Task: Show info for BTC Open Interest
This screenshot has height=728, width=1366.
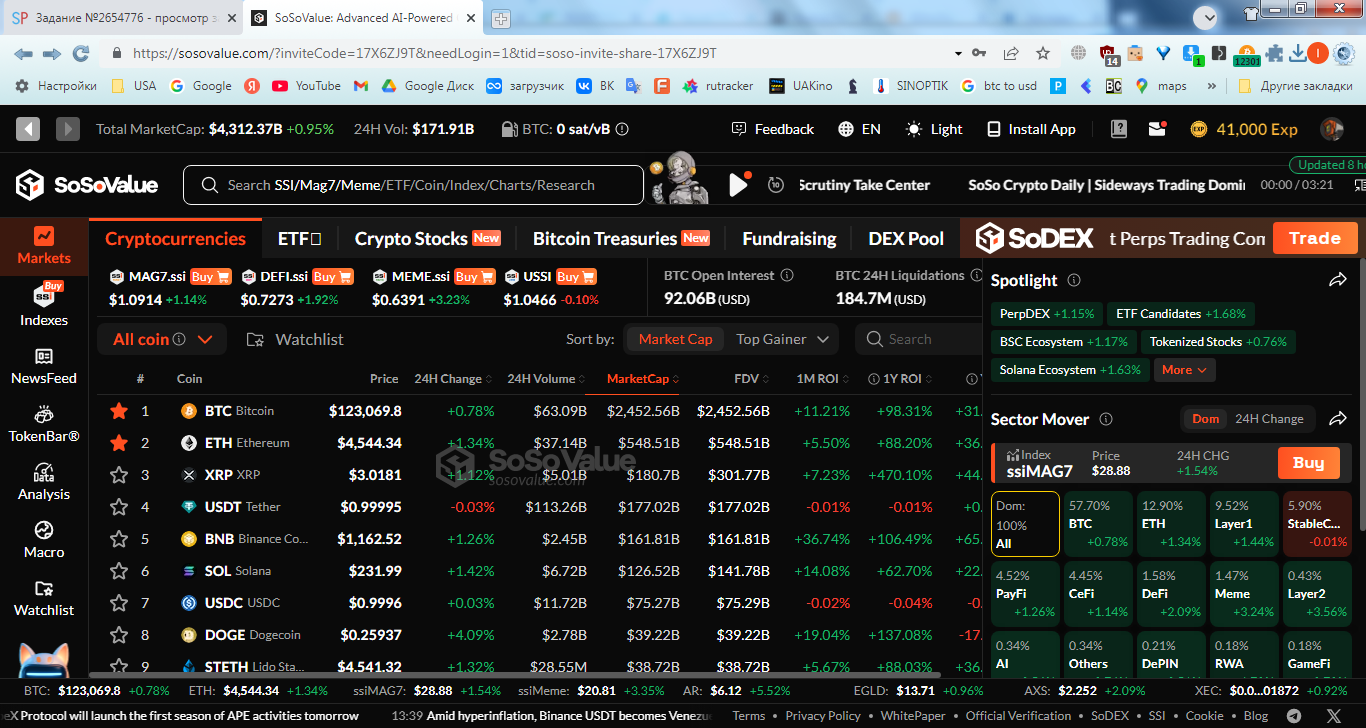Action: coord(787,275)
